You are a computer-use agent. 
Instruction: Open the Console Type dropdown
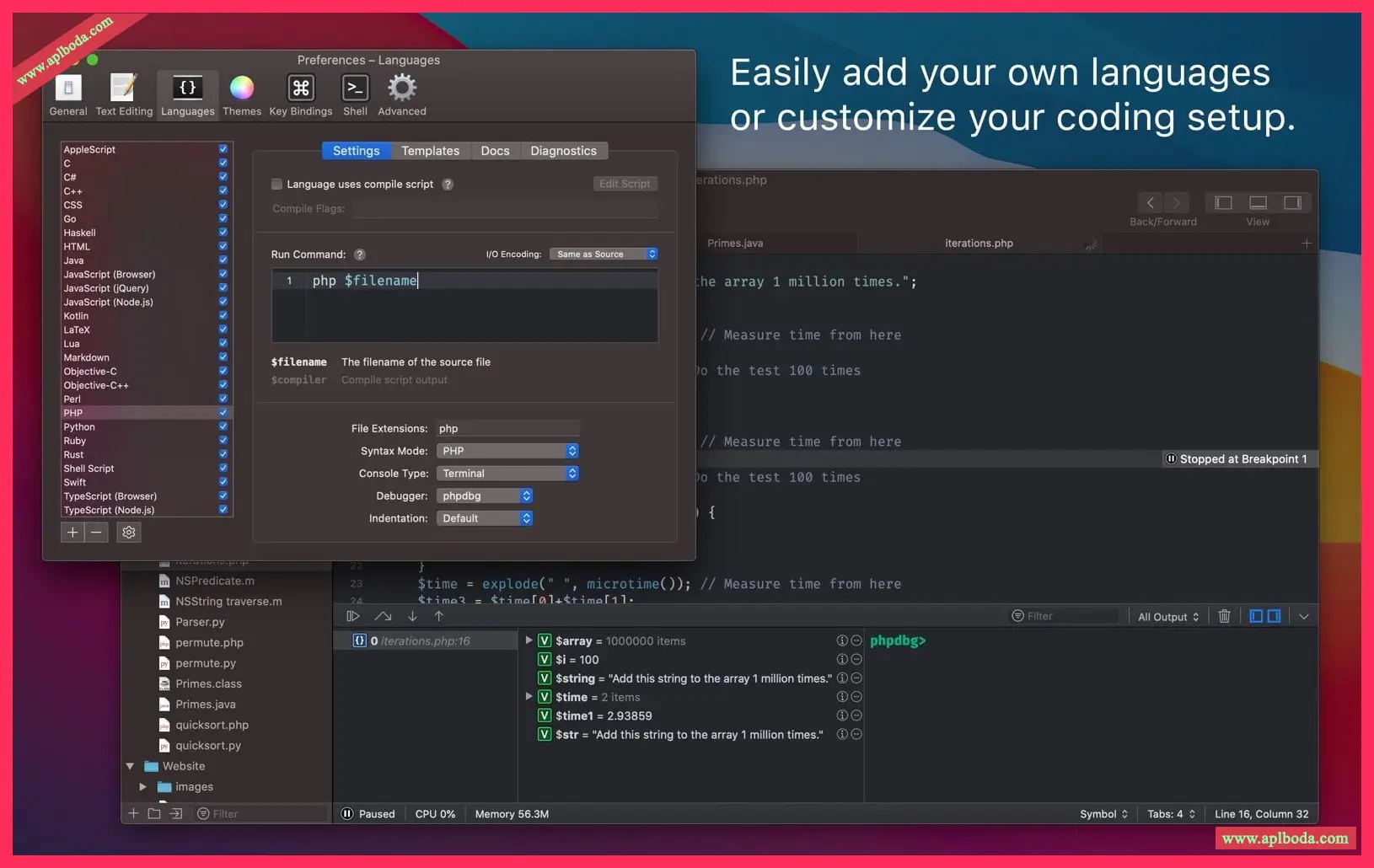click(507, 474)
